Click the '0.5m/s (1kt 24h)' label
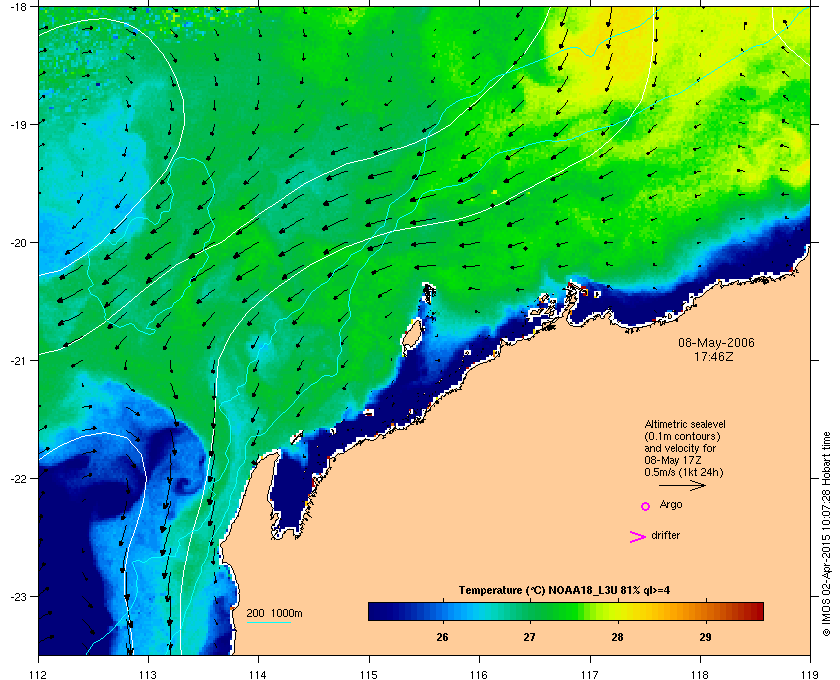This screenshot has height=680, width=840. (684, 473)
